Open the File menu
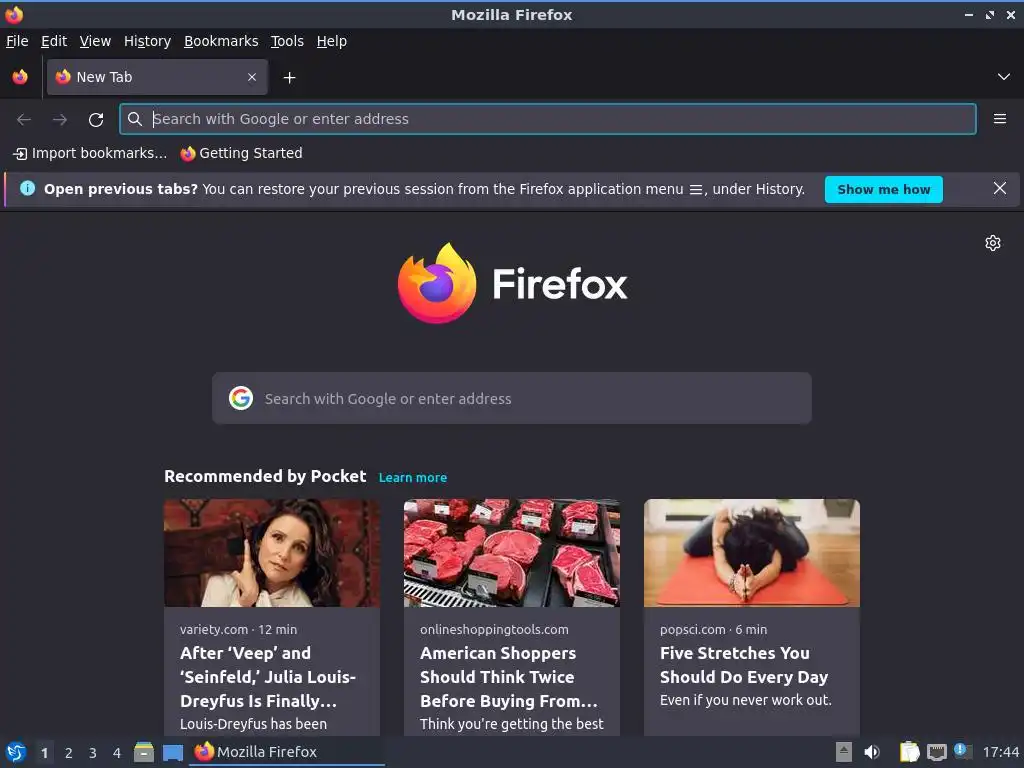This screenshot has height=768, width=1024. pos(17,41)
